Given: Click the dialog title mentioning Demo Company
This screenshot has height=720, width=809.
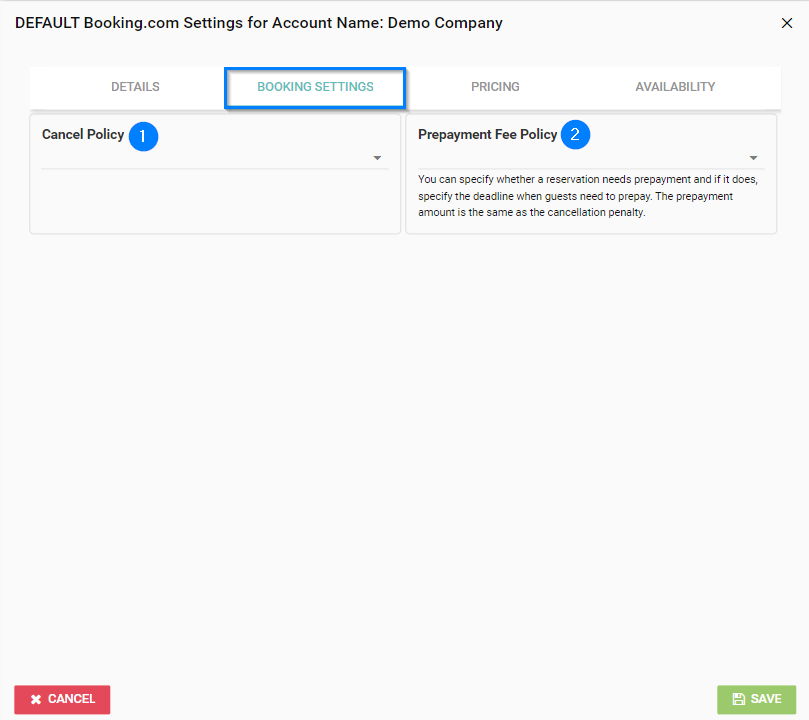Looking at the screenshot, I should click(x=258, y=23).
